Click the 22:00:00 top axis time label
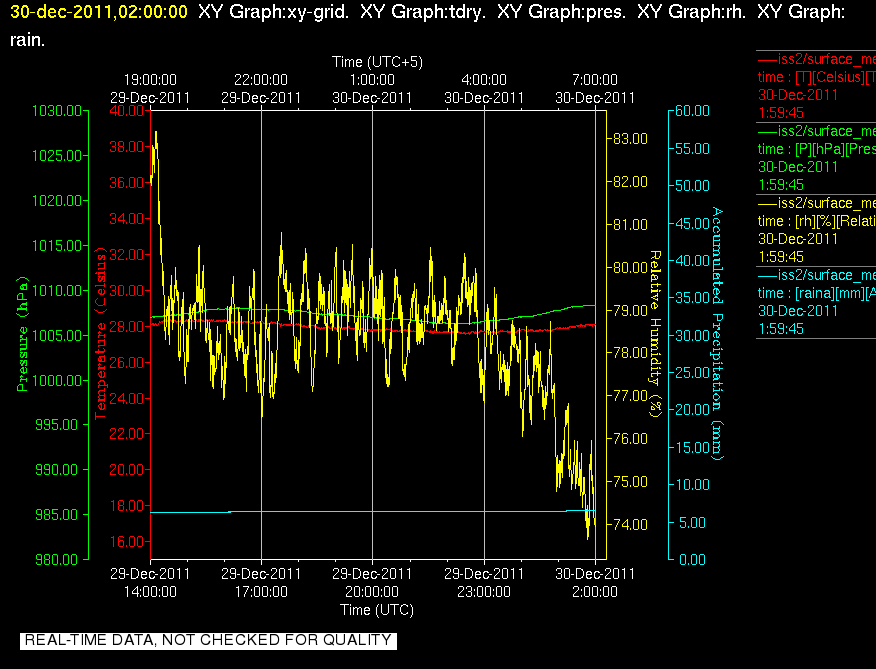Viewport: 876px width, 669px height. coord(261,80)
